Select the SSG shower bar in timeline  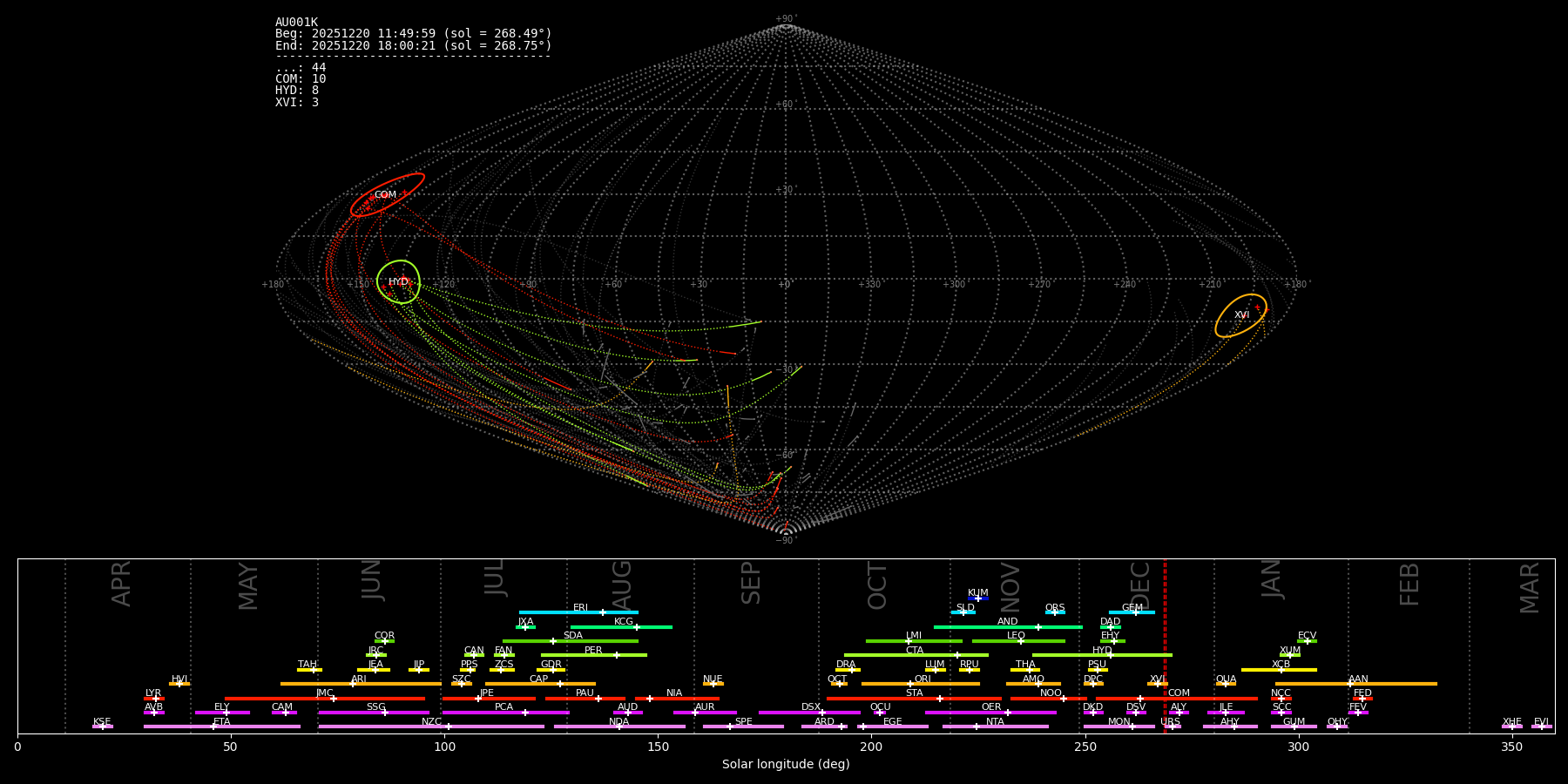[x=374, y=713]
